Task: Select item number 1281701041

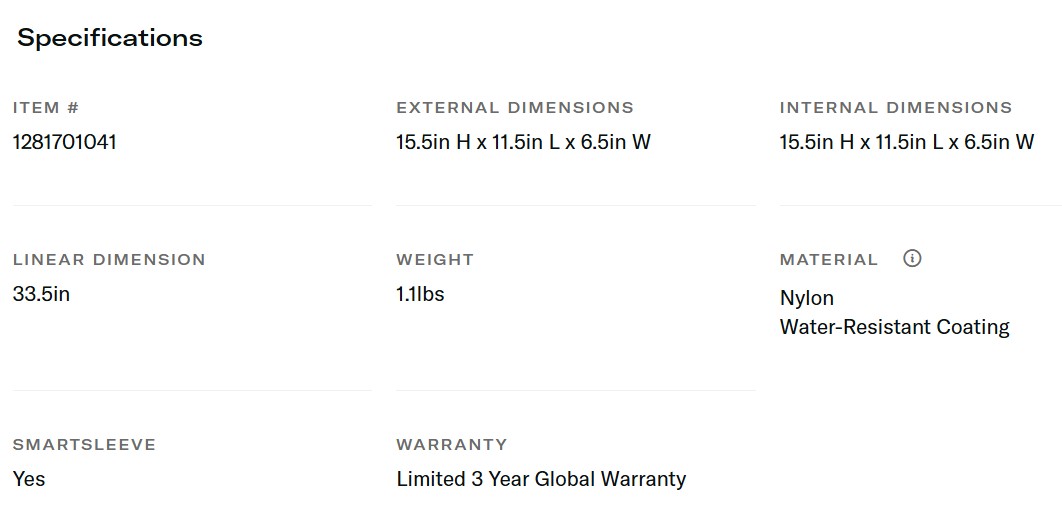Action: click(x=65, y=142)
